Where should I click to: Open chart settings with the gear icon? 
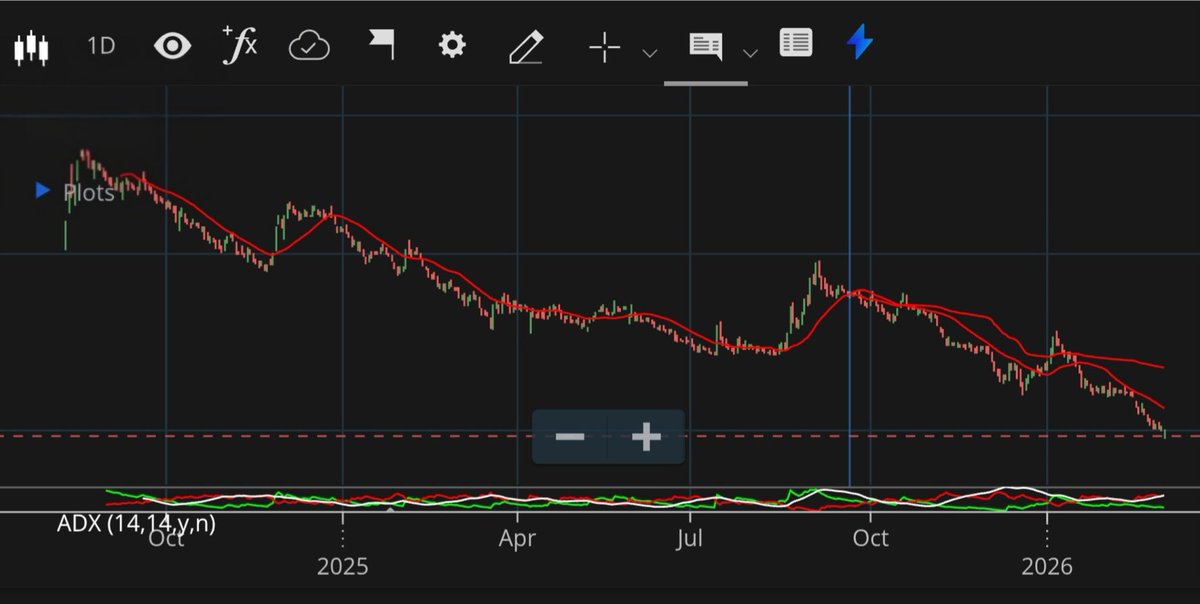click(452, 43)
